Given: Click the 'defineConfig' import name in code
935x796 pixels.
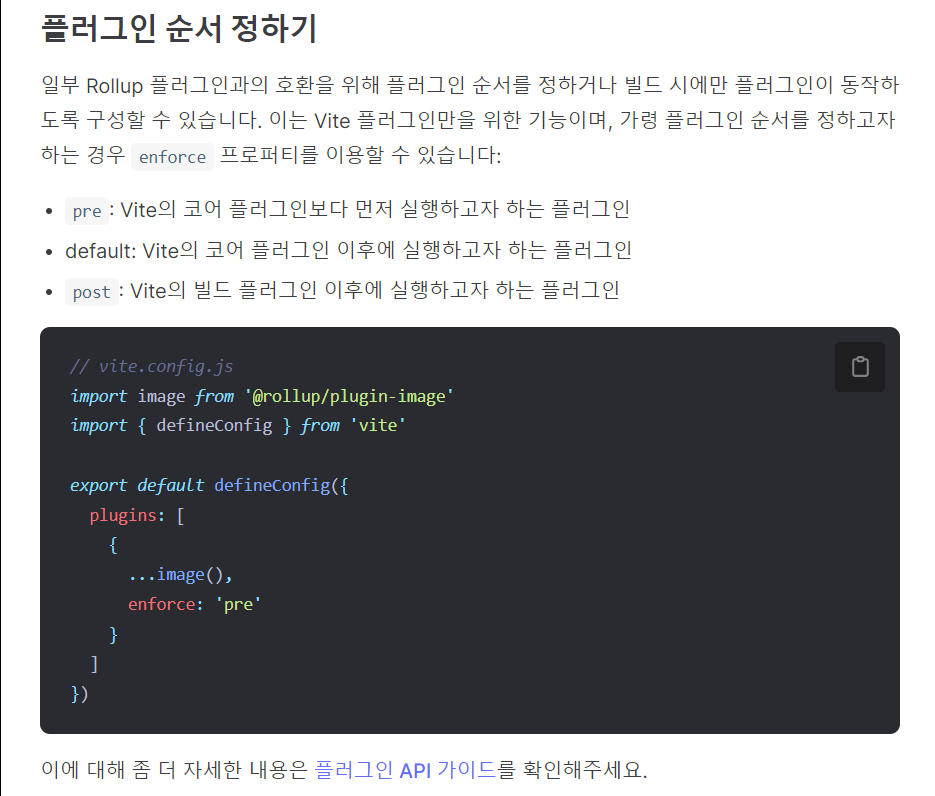Looking at the screenshot, I should [214, 425].
